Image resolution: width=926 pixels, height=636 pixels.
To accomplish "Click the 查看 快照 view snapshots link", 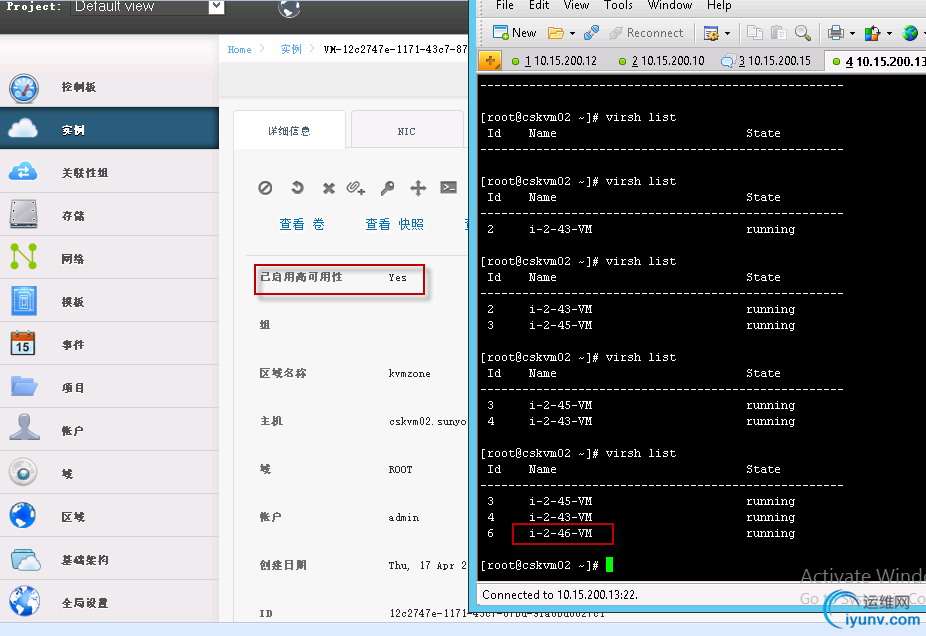I will click(x=394, y=224).
